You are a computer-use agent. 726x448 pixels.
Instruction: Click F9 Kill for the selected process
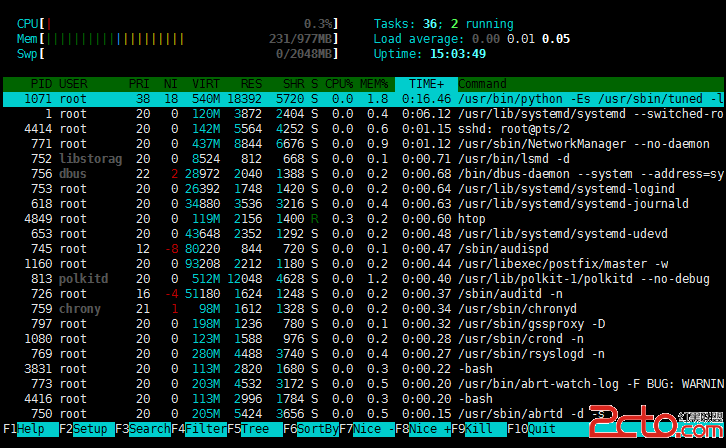tap(479, 429)
